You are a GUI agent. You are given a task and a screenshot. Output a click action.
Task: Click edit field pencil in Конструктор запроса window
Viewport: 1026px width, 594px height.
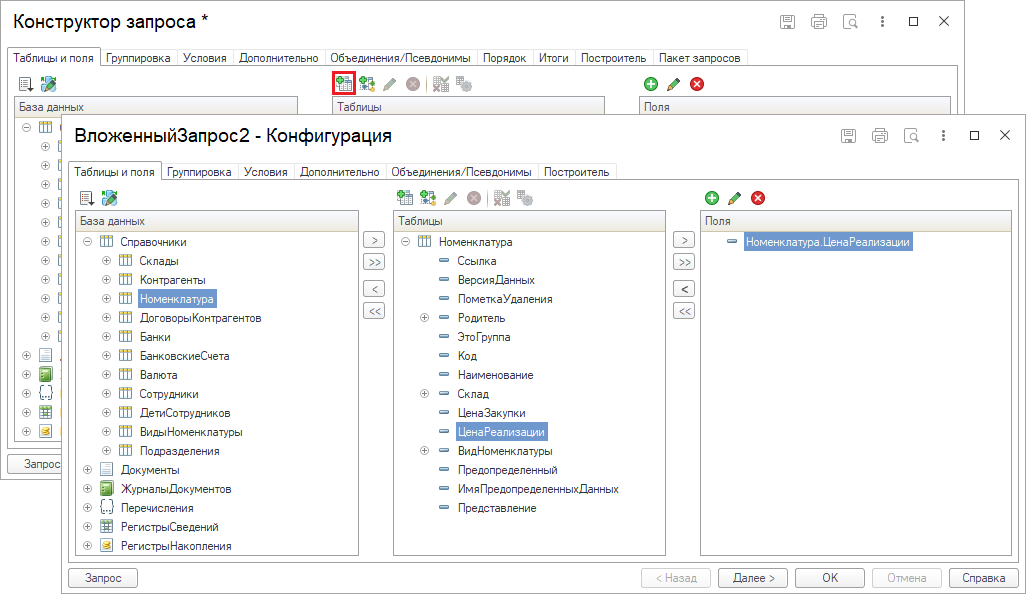(x=673, y=84)
